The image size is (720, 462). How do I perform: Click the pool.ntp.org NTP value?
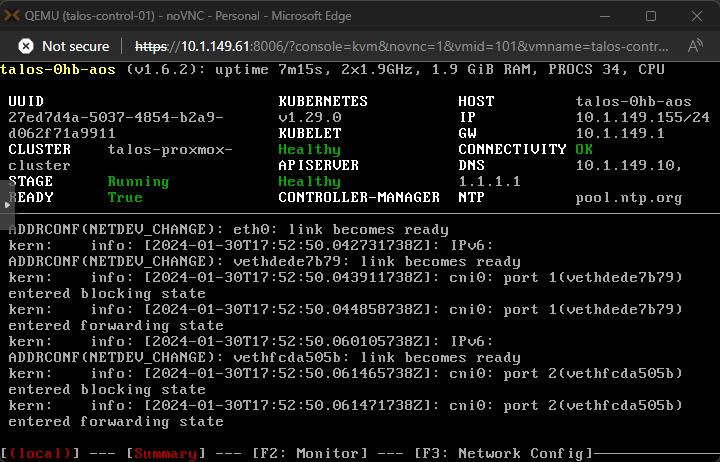point(629,198)
